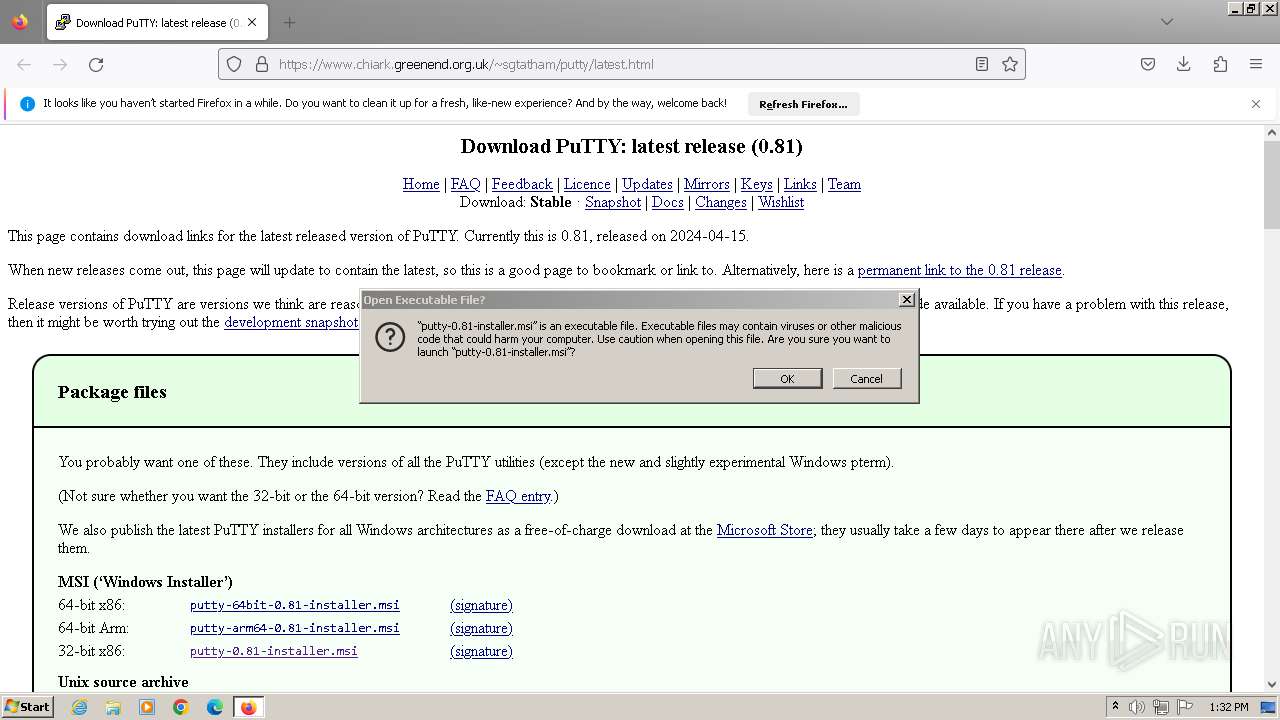1280x720 pixels.
Task: Open the extensions puzzle icon
Action: (1220, 64)
